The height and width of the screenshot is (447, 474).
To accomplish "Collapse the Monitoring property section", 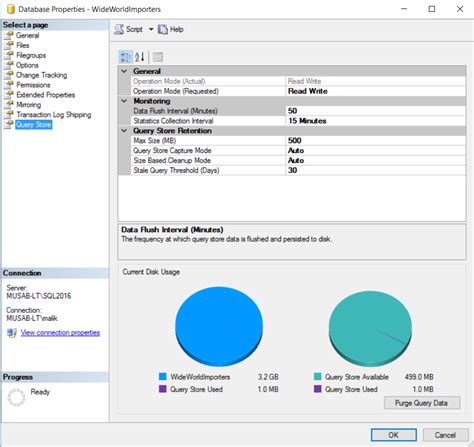I will pos(124,101).
